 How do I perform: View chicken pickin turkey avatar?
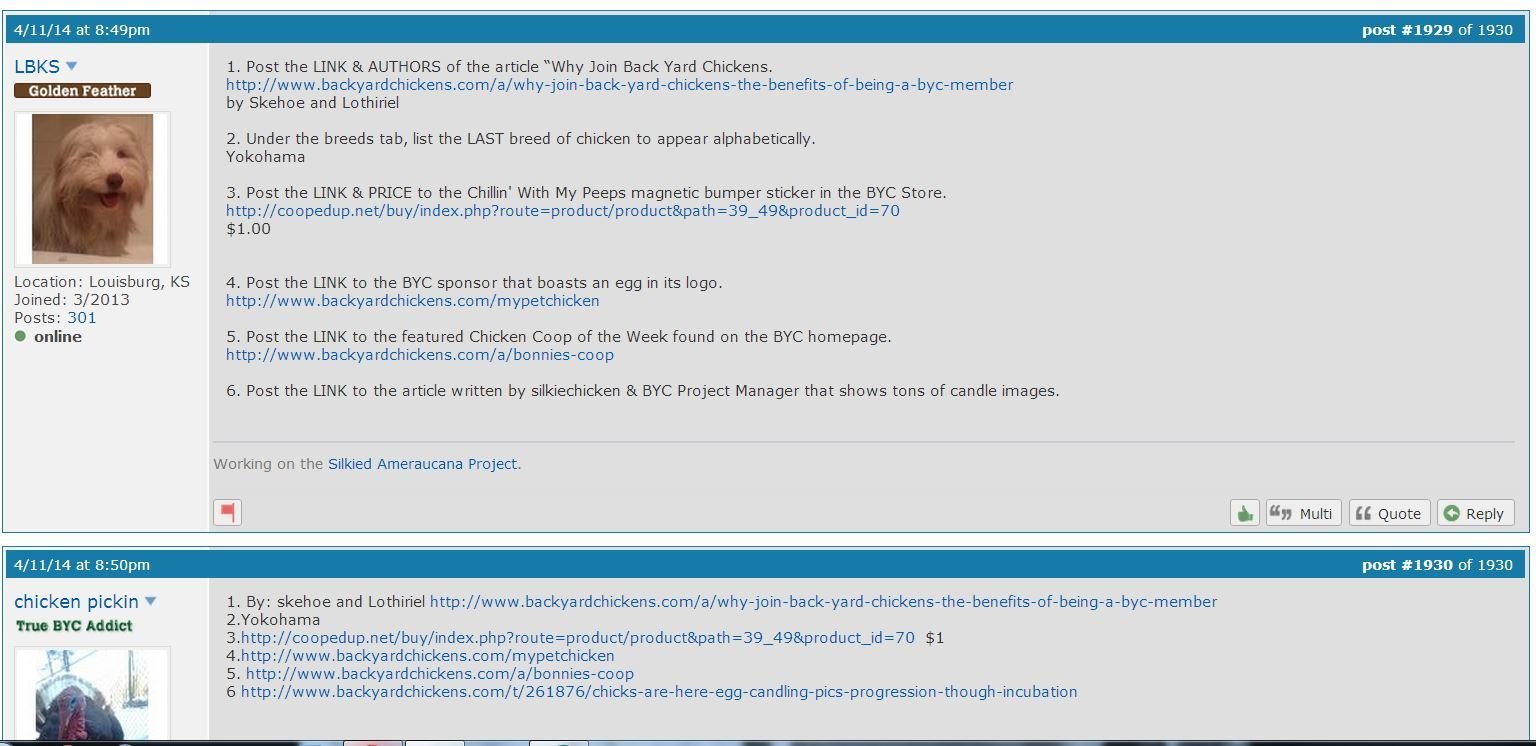92,696
